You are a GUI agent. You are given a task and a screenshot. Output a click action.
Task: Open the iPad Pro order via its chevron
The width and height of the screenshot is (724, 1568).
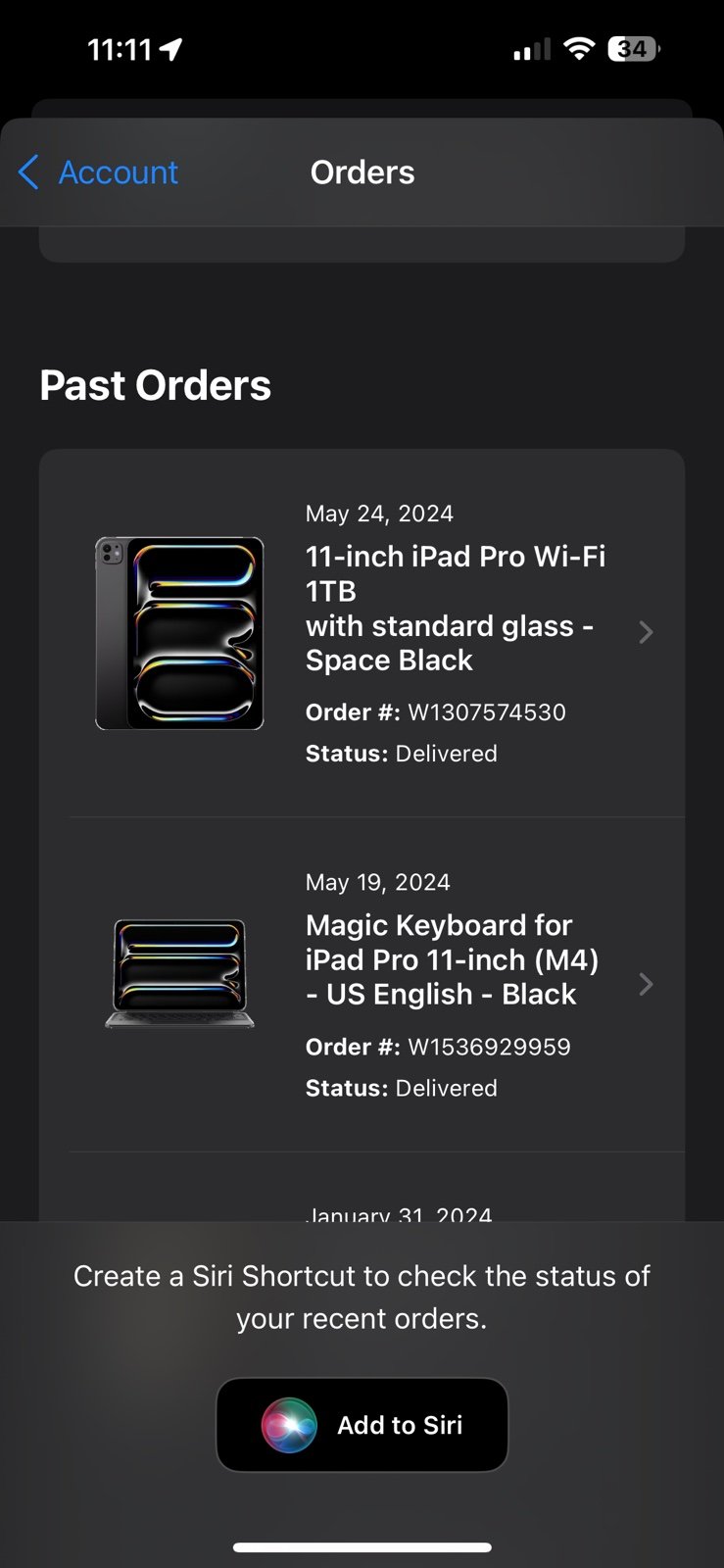[646, 632]
